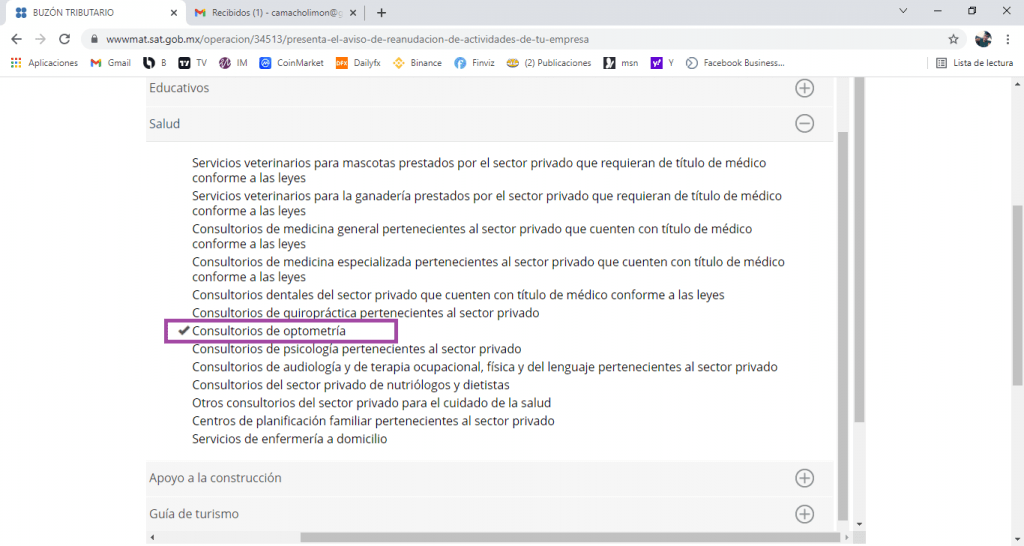Click inner panel scroll-left arrow
Image resolution: width=1024 pixels, height=546 pixels.
[x=152, y=538]
